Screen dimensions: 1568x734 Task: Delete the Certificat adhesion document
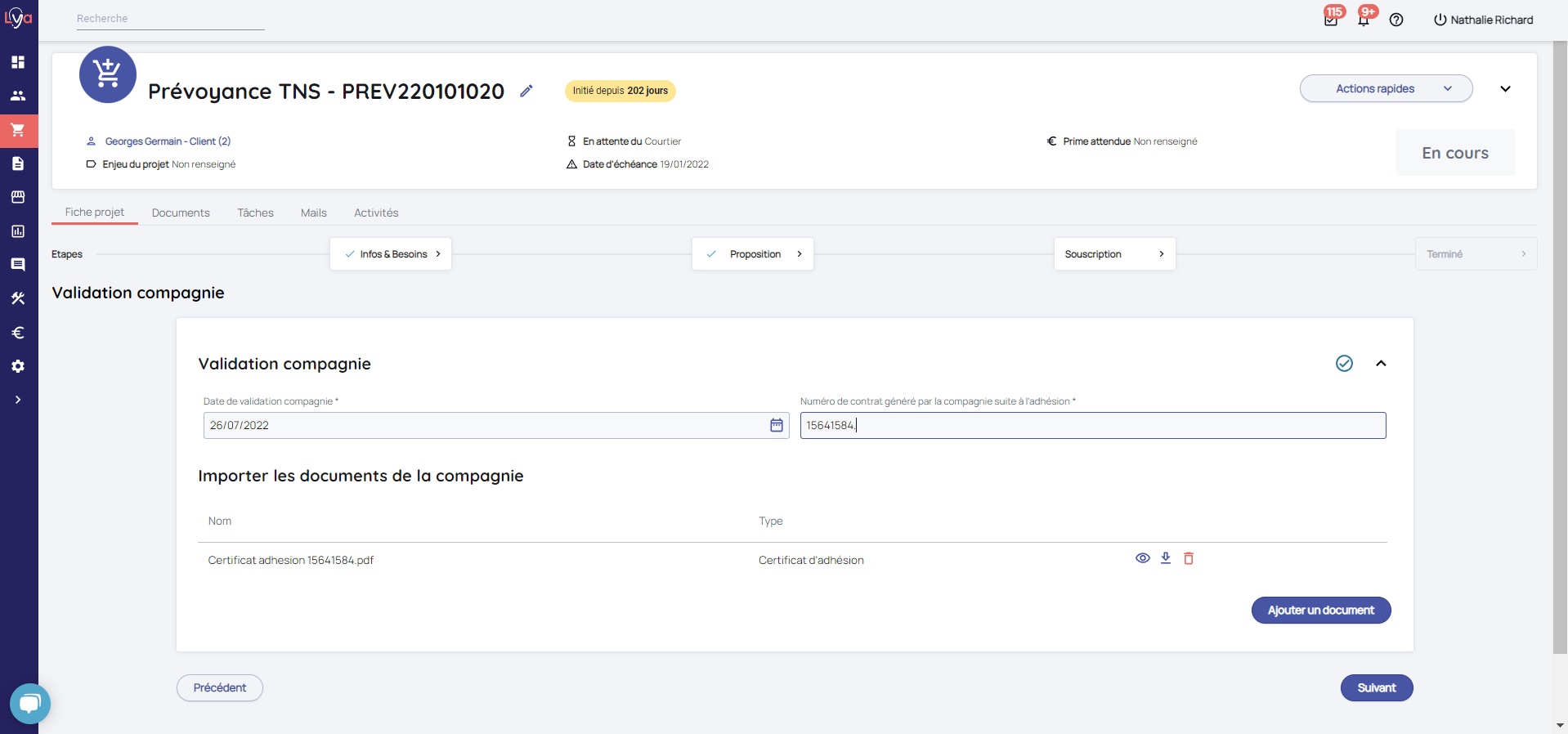tap(1189, 558)
